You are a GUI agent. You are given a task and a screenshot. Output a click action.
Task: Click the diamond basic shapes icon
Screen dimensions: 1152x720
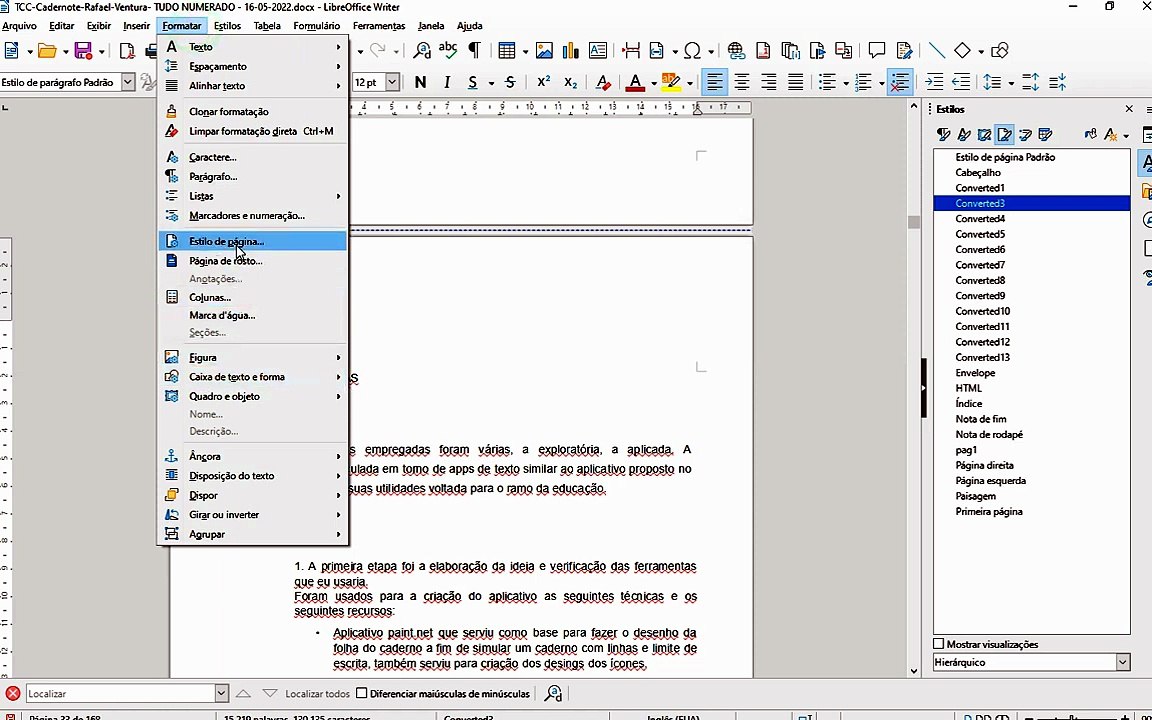click(962, 50)
